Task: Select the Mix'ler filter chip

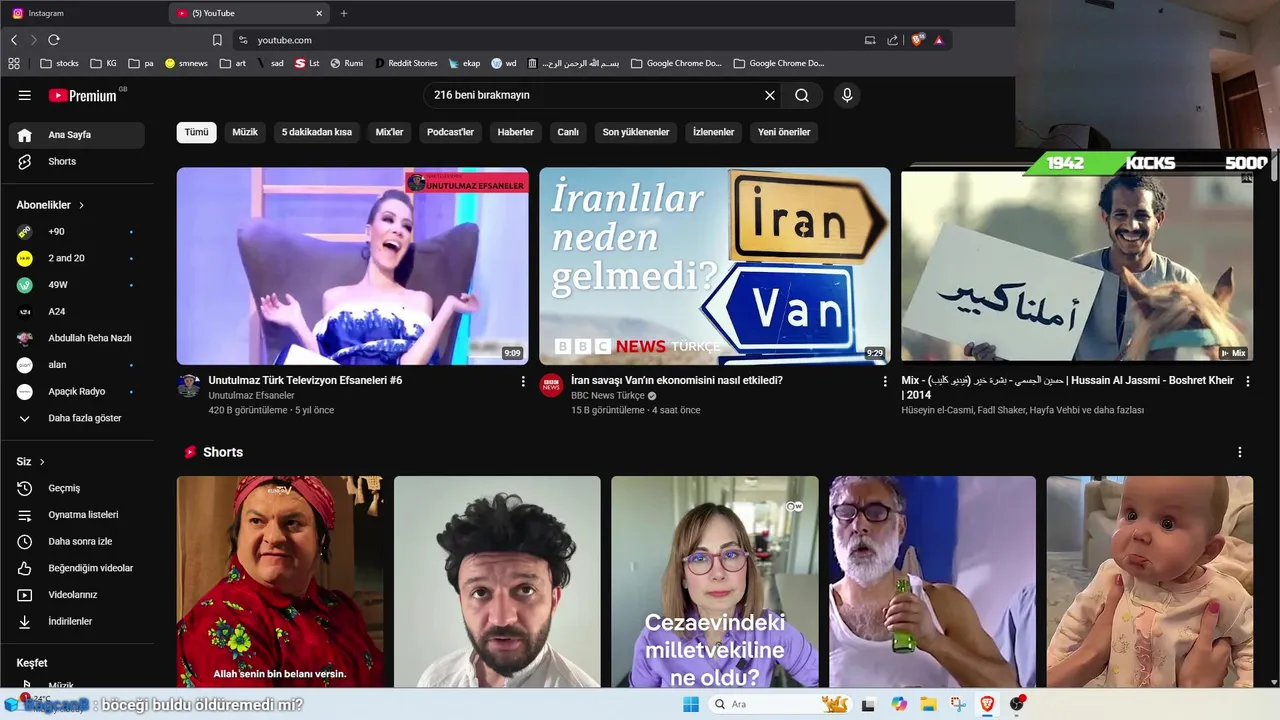Action: point(389,132)
